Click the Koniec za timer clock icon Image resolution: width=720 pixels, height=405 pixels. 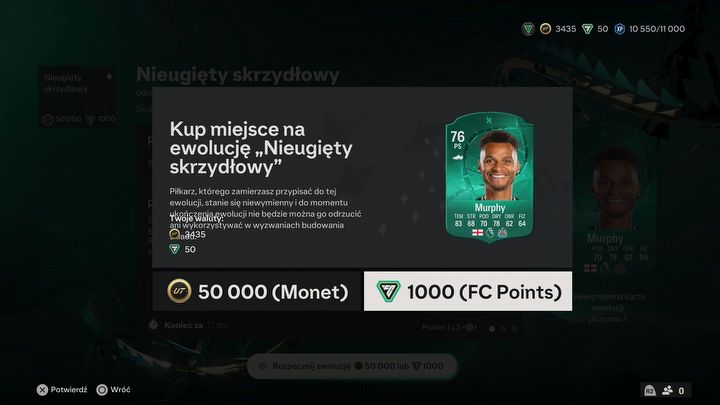click(x=153, y=325)
